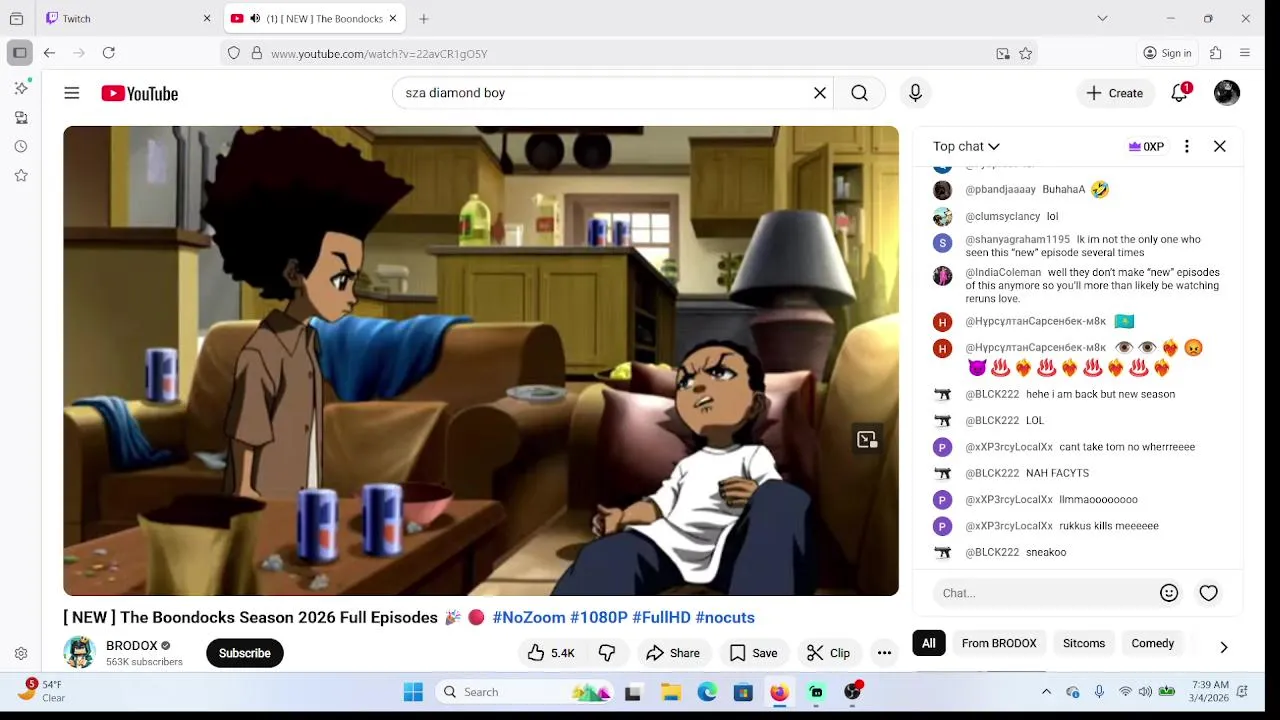
Task: View site security padlock info
Action: pos(256,54)
